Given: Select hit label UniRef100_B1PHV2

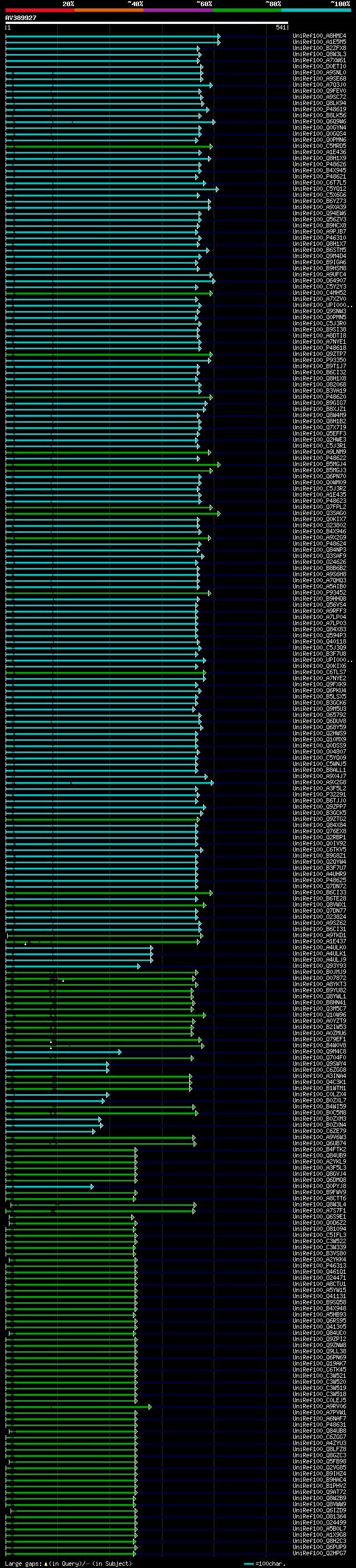Looking at the screenshot, I should (x=319, y=1486).
